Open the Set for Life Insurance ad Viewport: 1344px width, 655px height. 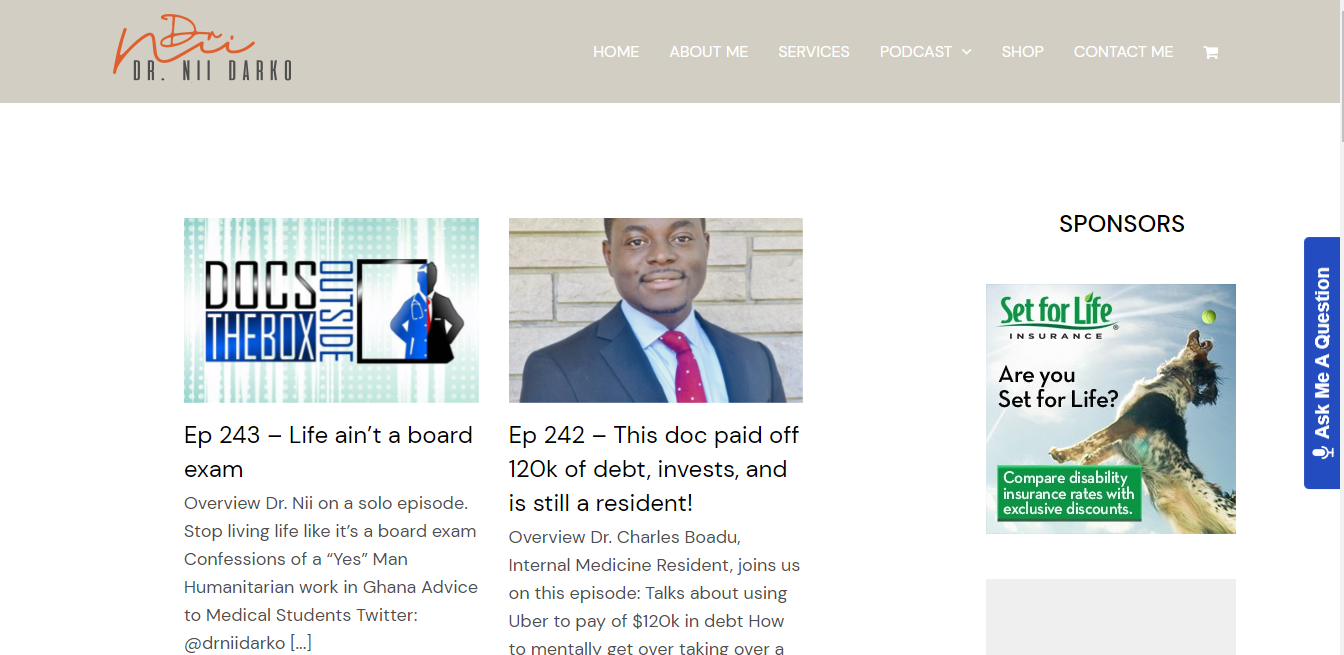(1111, 409)
